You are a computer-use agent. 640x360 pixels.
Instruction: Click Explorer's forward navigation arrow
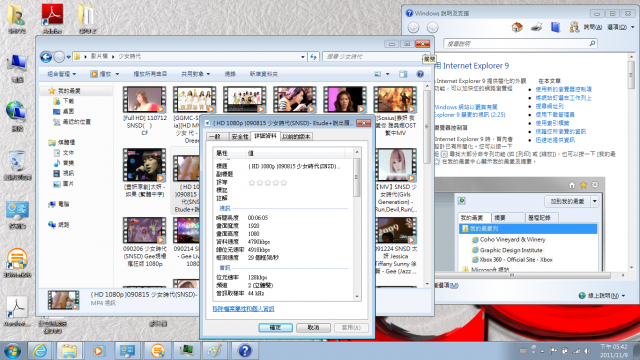(59, 57)
